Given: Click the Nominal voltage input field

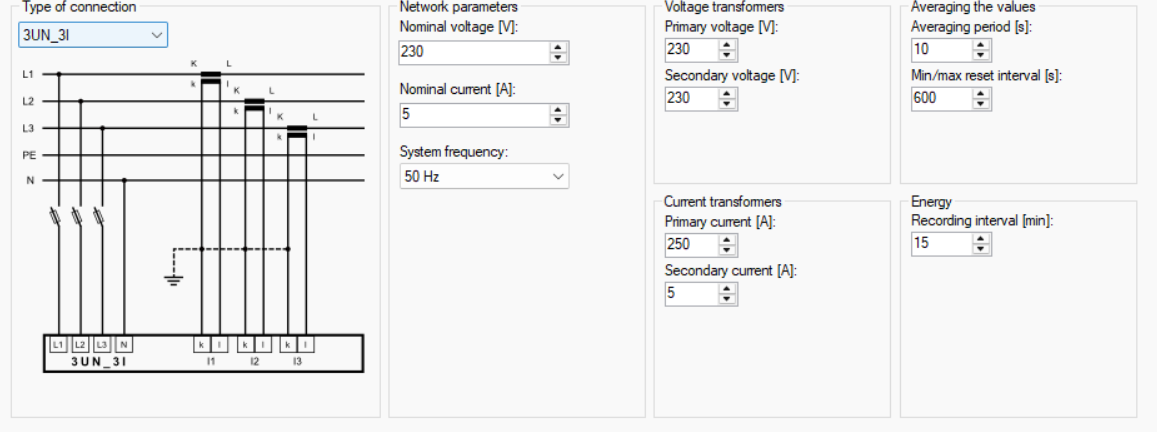Looking at the screenshot, I should point(473,52).
